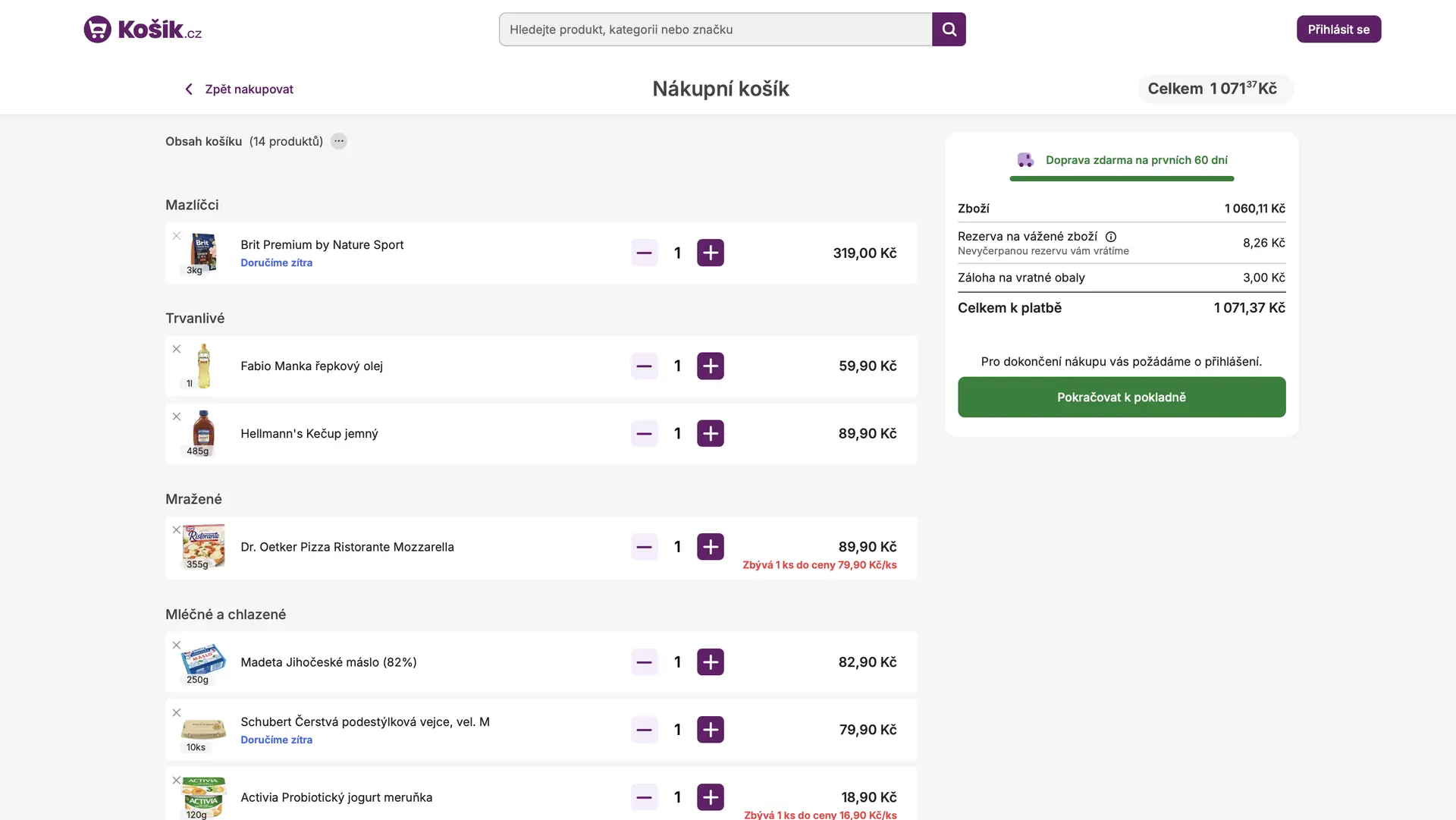This screenshot has width=1456, height=820.
Task: Click Celkem k platbě total label
Action: pyautogui.click(x=1009, y=308)
